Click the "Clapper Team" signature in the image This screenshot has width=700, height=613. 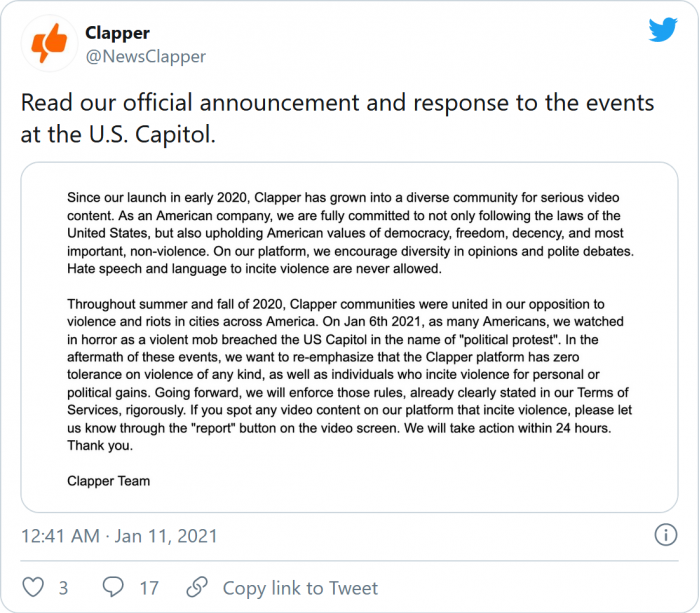click(108, 481)
